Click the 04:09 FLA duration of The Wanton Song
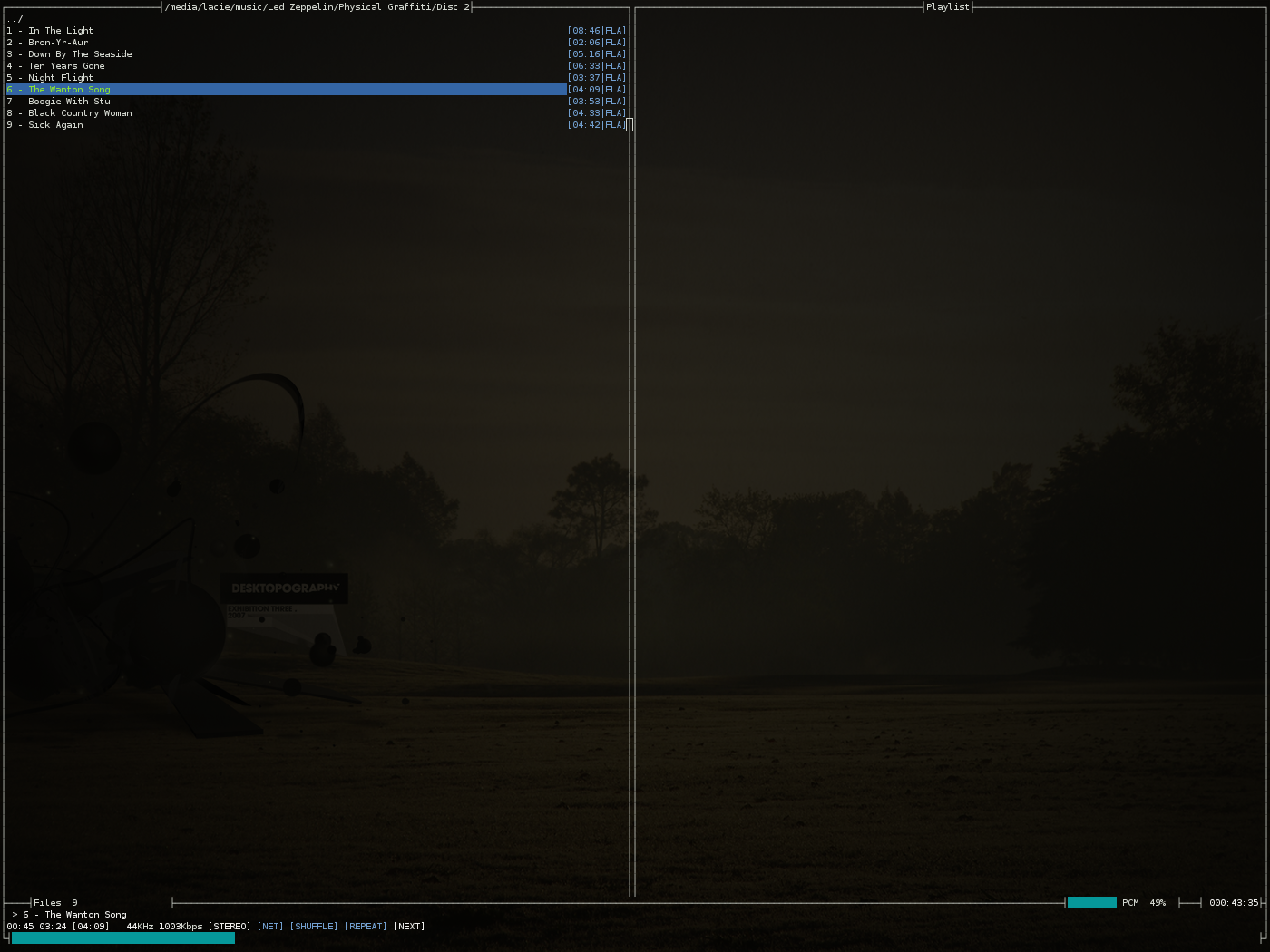 [x=597, y=90]
